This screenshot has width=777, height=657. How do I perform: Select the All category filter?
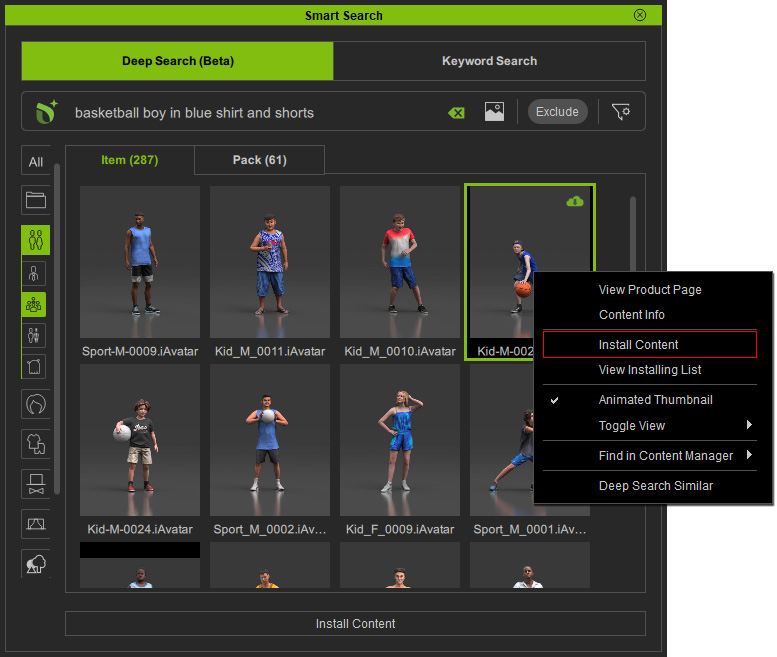click(x=36, y=162)
